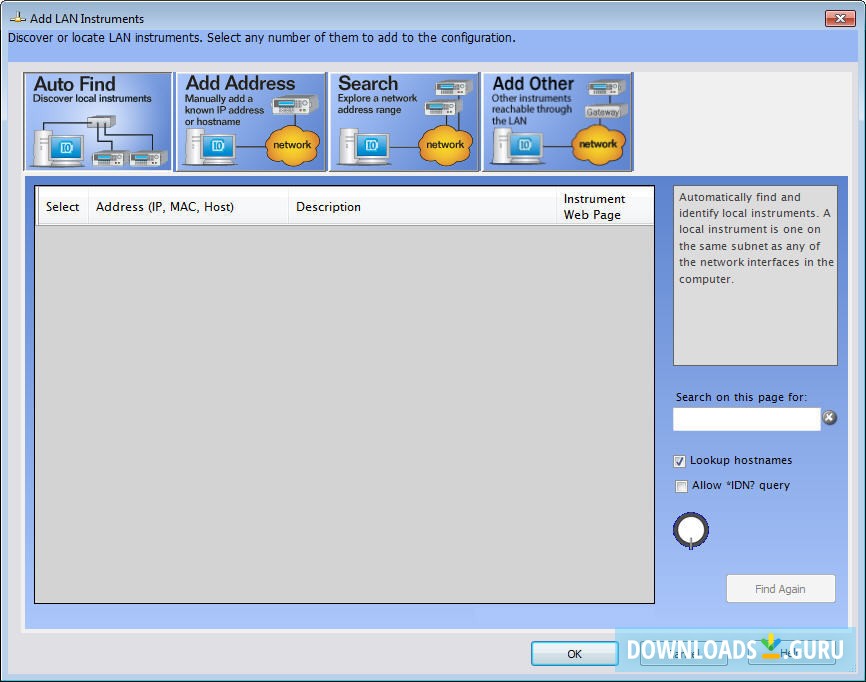Click the network cloud icon in Add Address panel

[292, 144]
